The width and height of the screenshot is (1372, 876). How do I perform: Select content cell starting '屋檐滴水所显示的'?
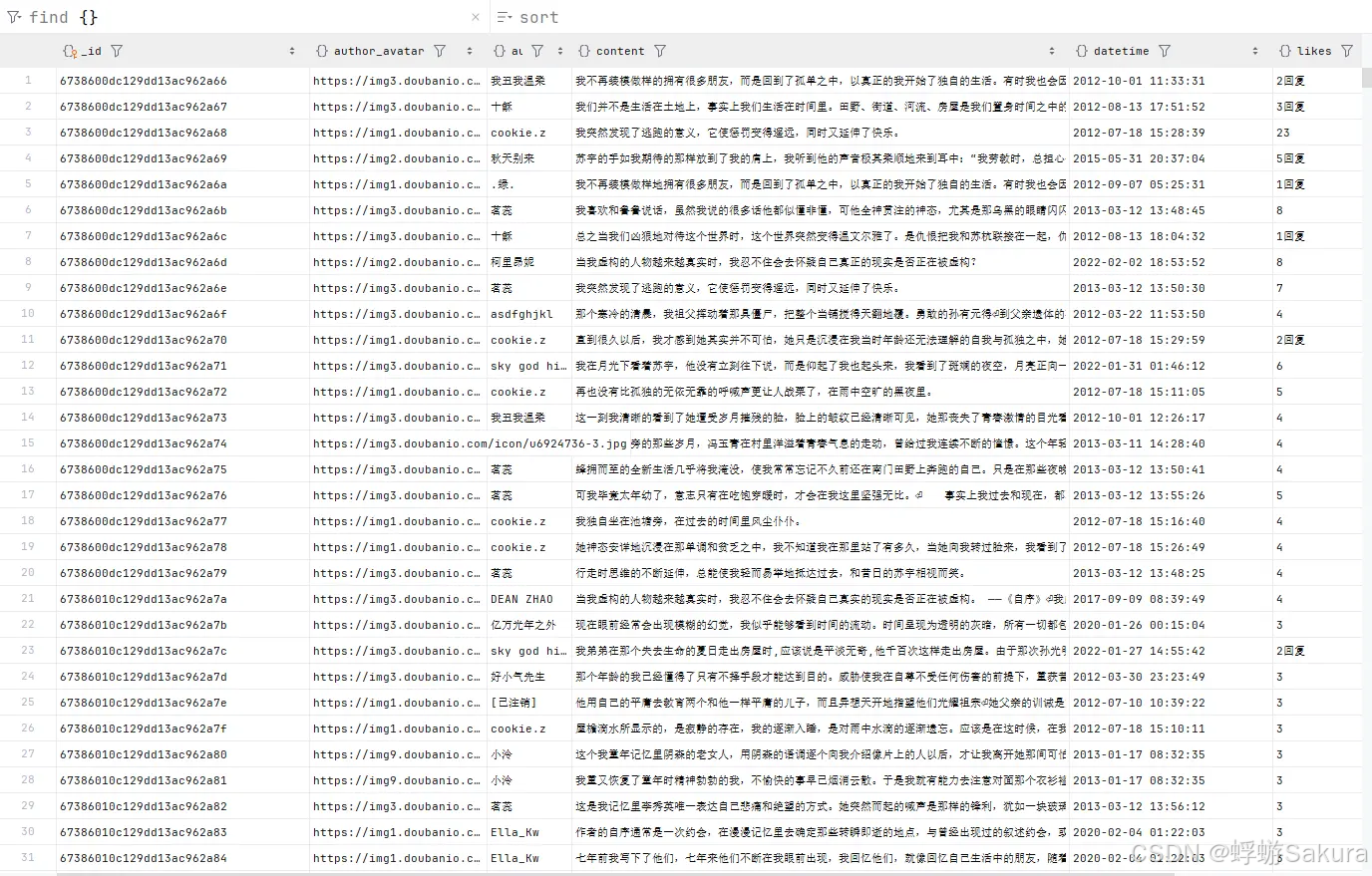coord(820,729)
